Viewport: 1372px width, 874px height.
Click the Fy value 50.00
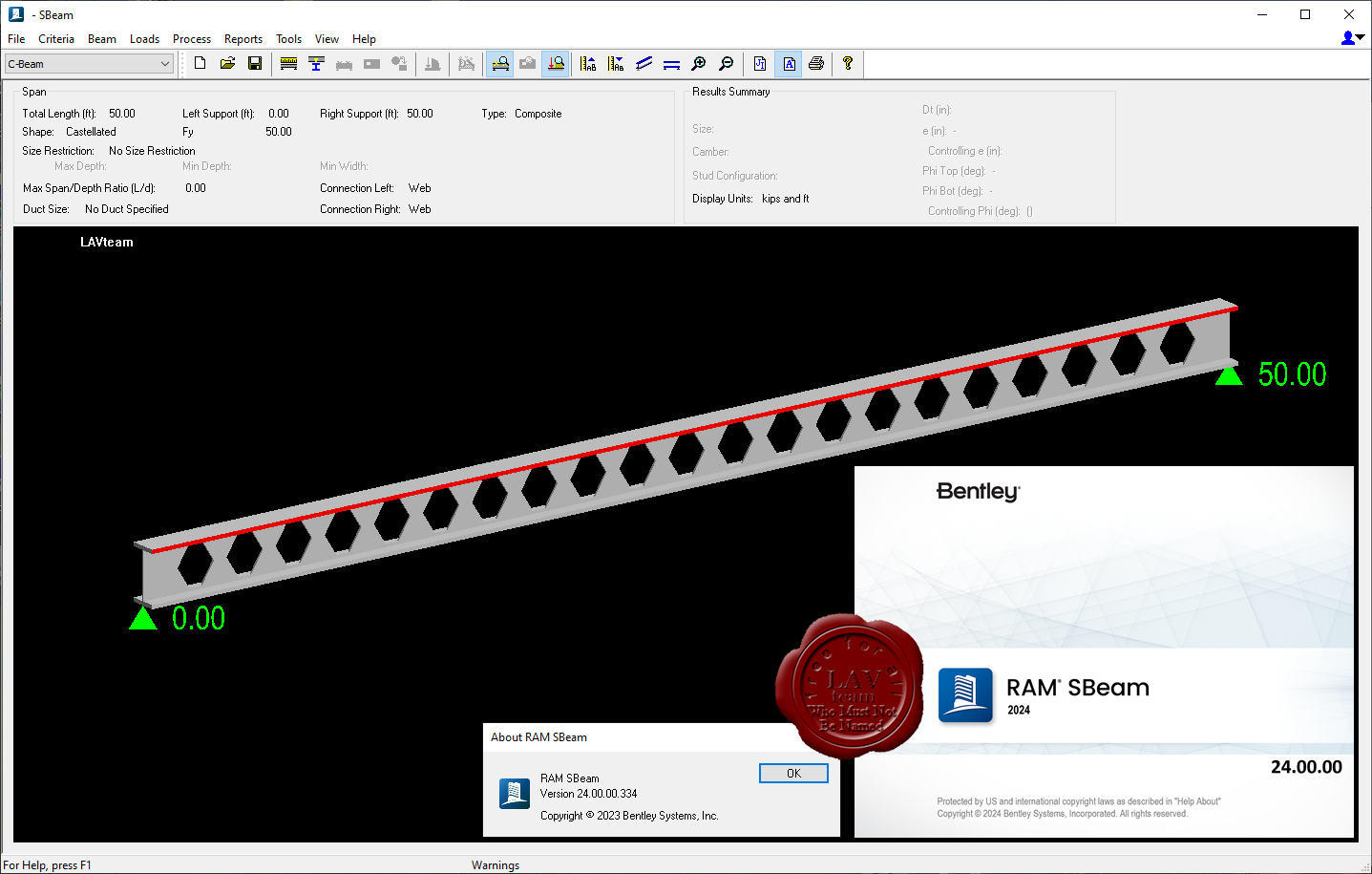pos(279,132)
